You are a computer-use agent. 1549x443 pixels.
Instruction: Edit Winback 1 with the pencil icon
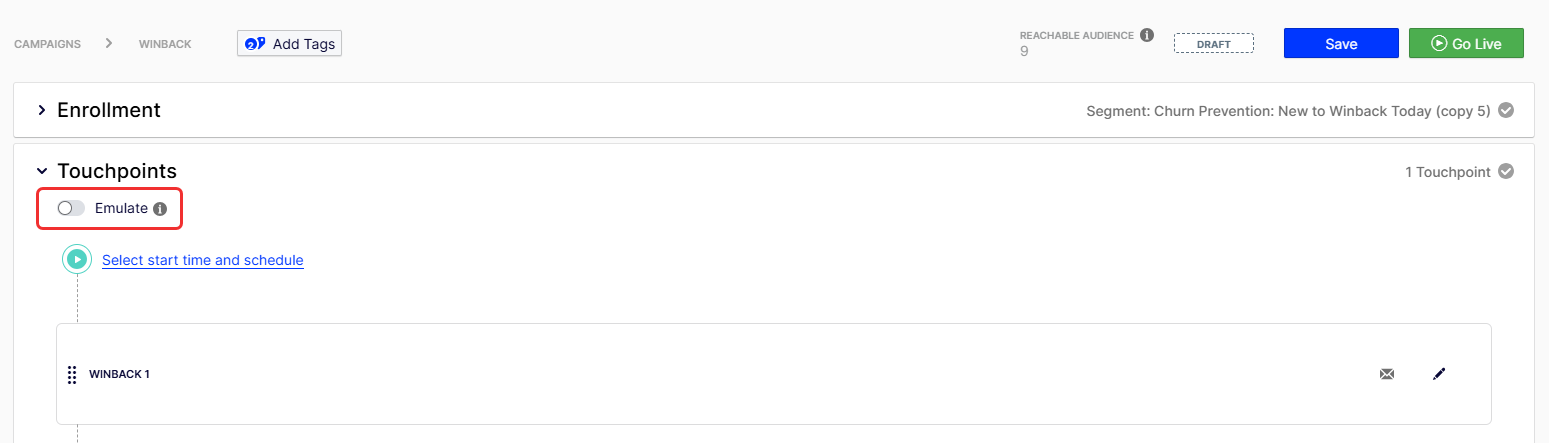click(x=1439, y=374)
